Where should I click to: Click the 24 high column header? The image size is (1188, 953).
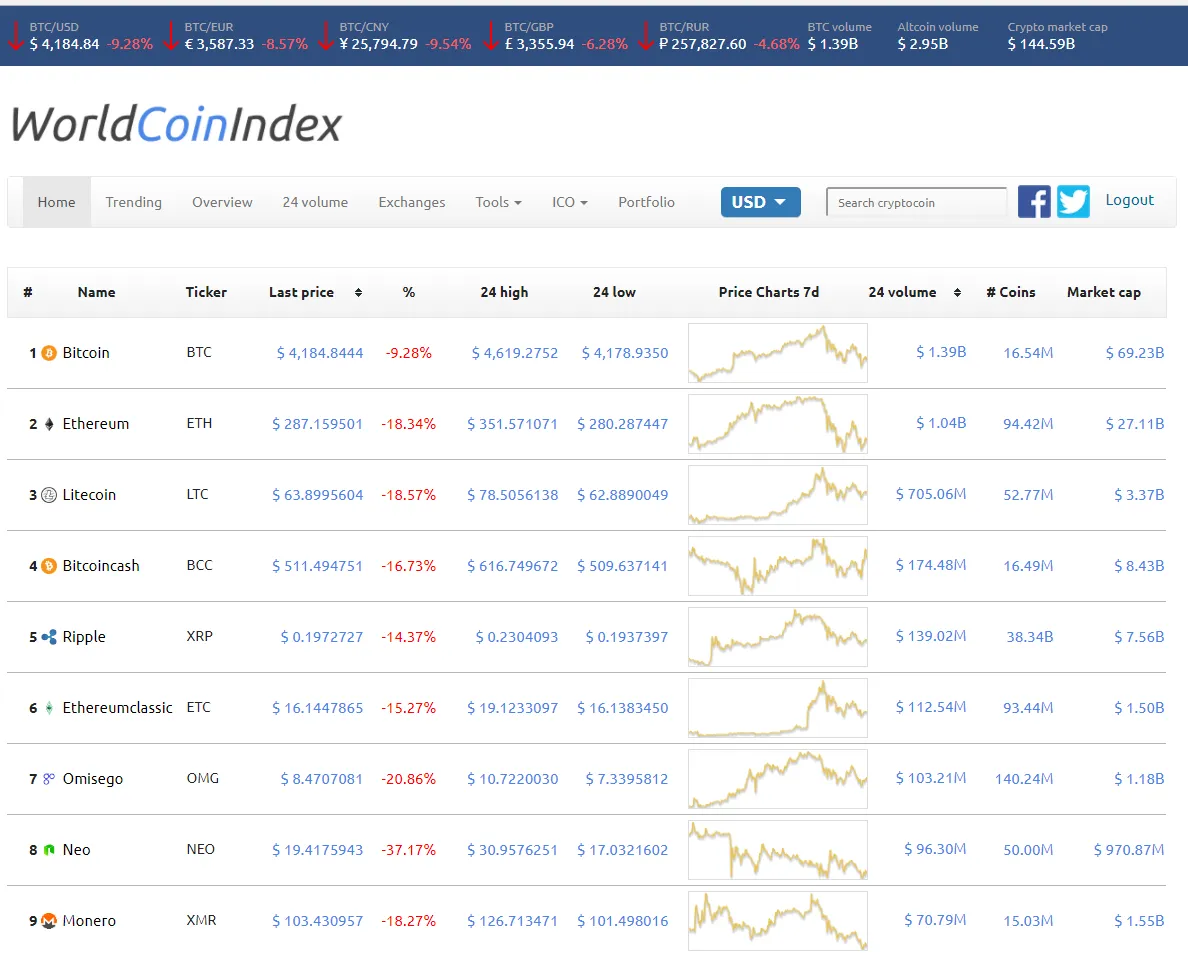pos(504,292)
